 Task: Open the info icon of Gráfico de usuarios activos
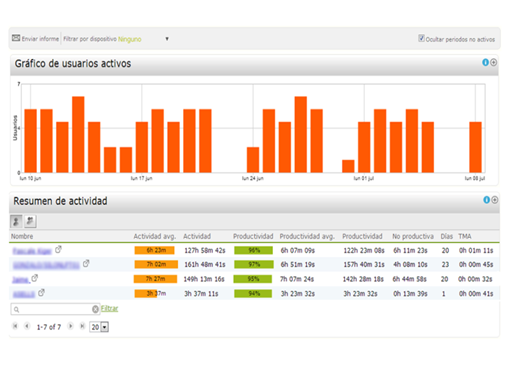(x=485, y=62)
